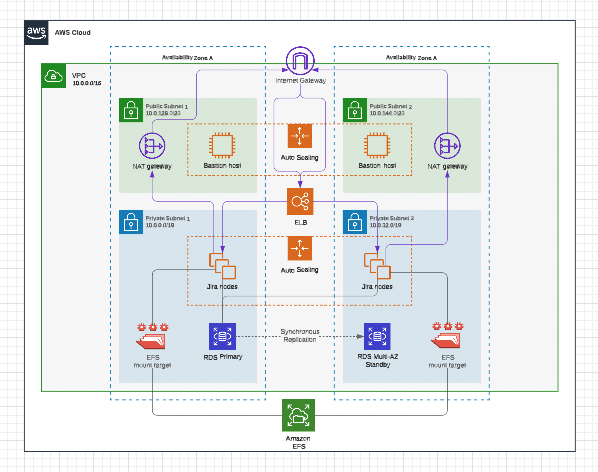598x472 pixels.
Task: Click 'Jira nodes' label in Private Subnet 2
Action: (377, 286)
